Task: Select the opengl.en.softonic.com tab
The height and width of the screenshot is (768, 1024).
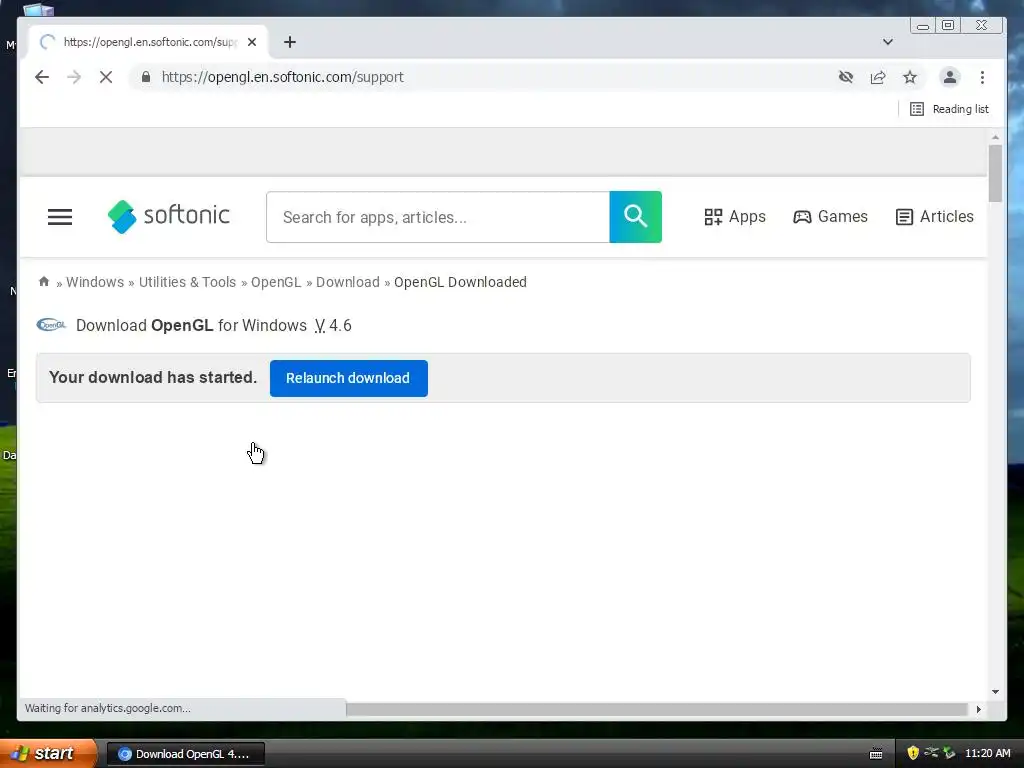Action: [x=148, y=42]
